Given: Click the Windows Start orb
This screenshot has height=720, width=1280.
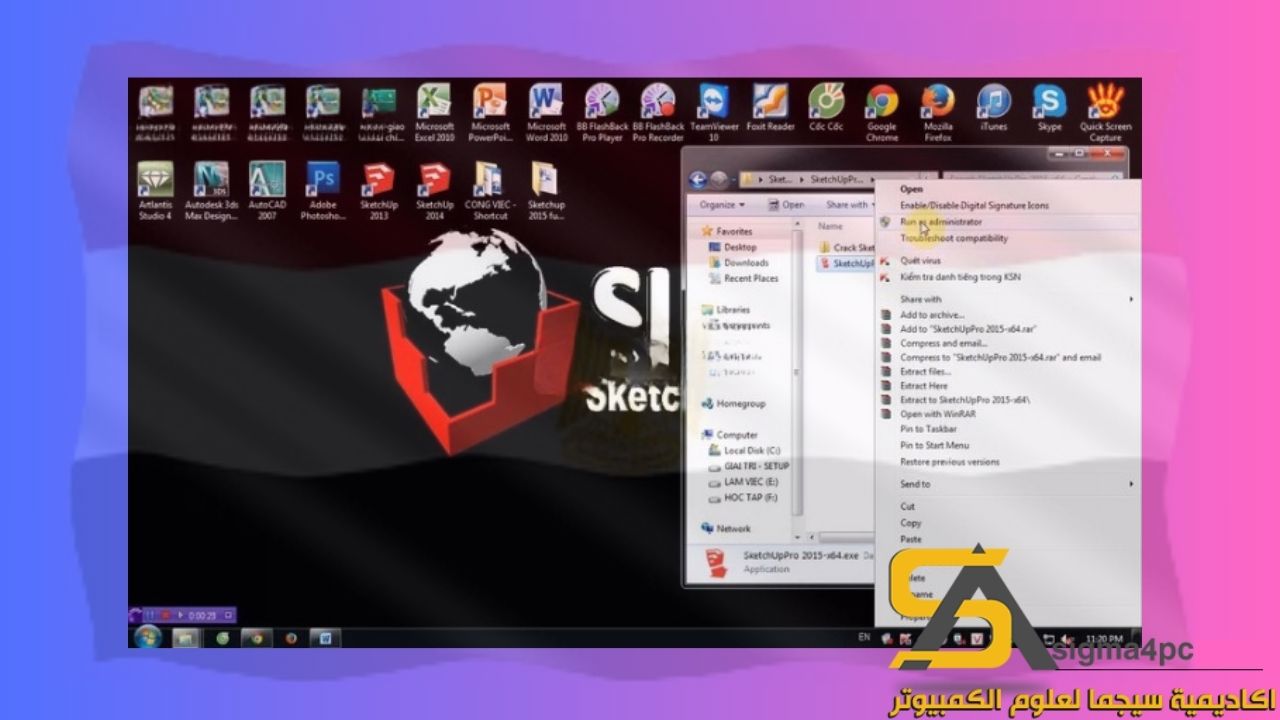Looking at the screenshot, I should tap(148, 637).
